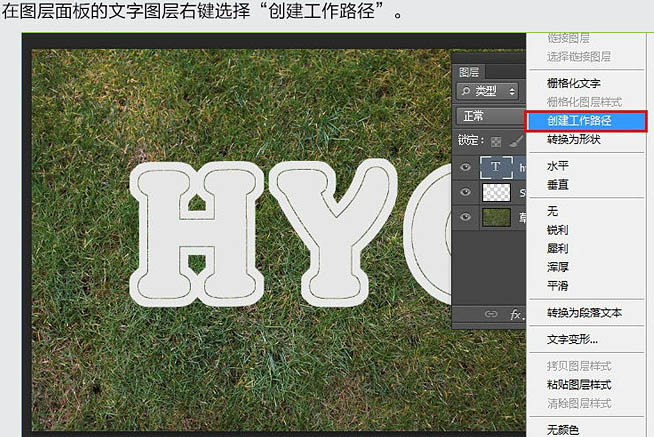654x437 pixels.
Task: Select the transparent checkerboard layer thumbnail
Action: (x=496, y=192)
